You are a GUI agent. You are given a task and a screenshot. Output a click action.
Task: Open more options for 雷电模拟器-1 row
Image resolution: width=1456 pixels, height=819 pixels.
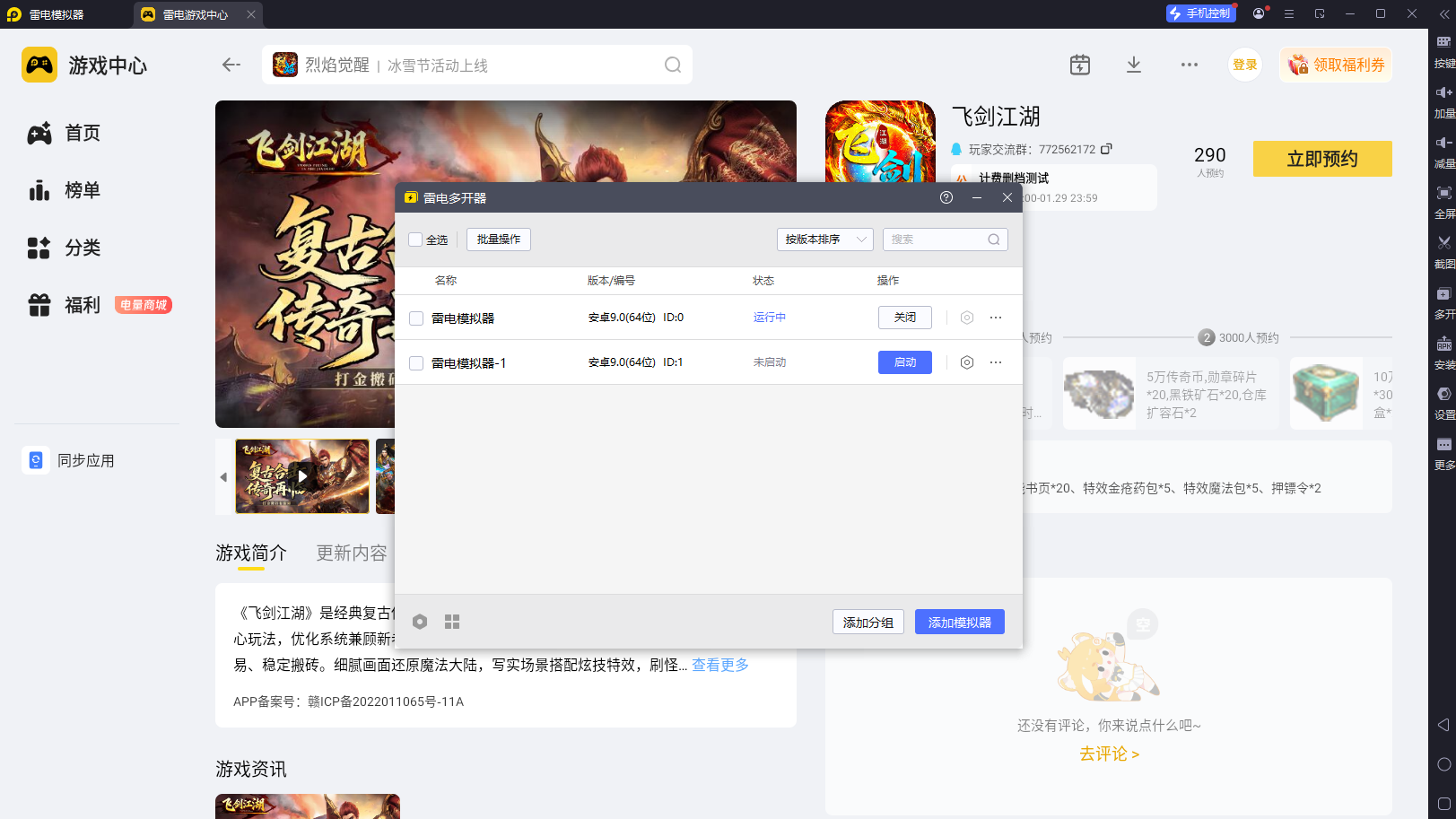(x=996, y=362)
